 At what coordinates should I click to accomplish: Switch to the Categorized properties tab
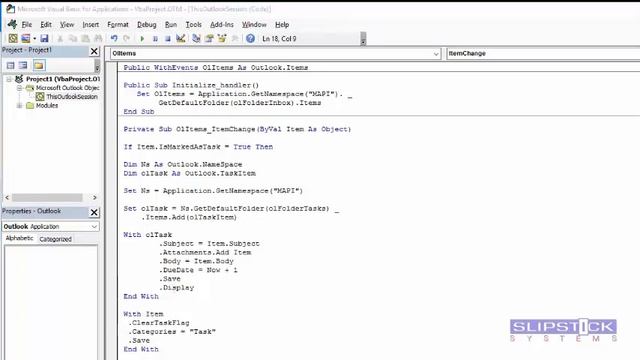pos(56,239)
